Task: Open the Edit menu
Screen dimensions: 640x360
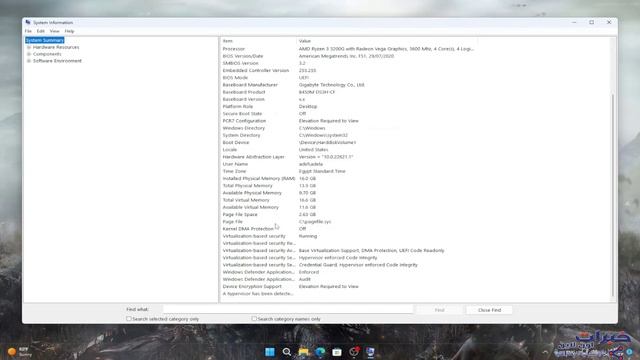Action: (40, 31)
